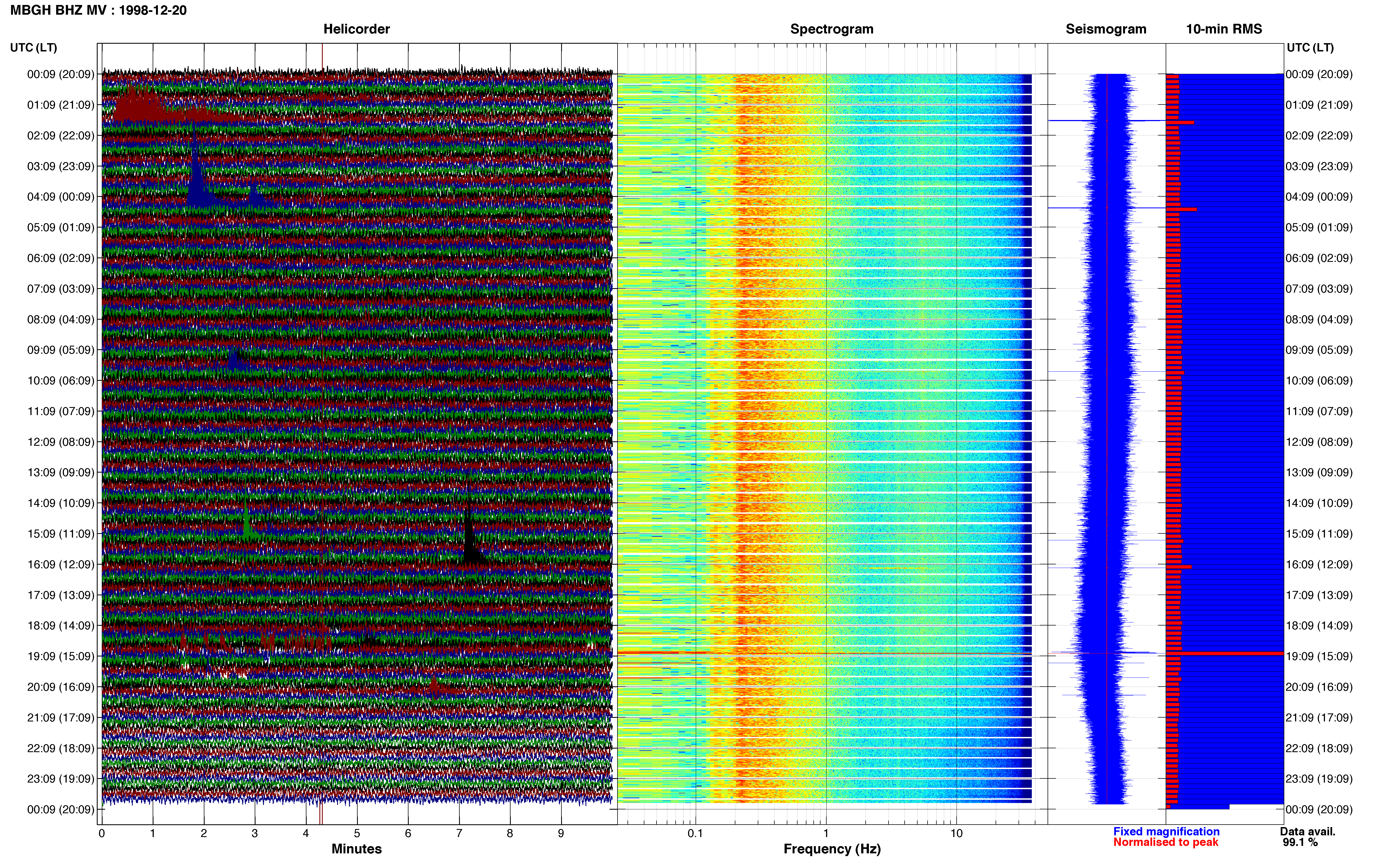Viewport: 1388px width, 868px height.
Task: Click the 09:09 (05:09) label beside the RMS panel
Action: (1319, 350)
